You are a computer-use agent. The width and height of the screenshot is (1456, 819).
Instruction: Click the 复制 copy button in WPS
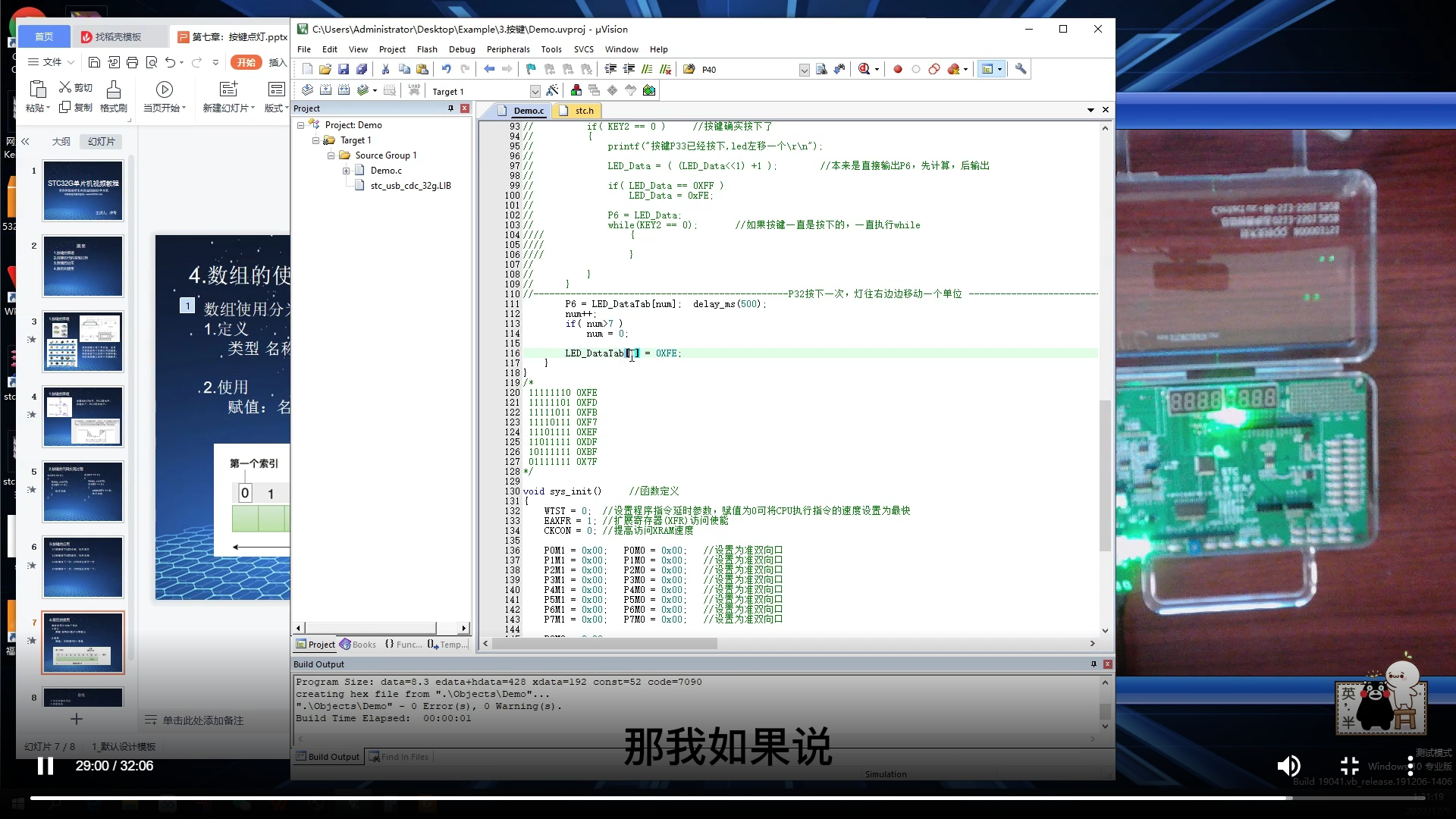[76, 108]
